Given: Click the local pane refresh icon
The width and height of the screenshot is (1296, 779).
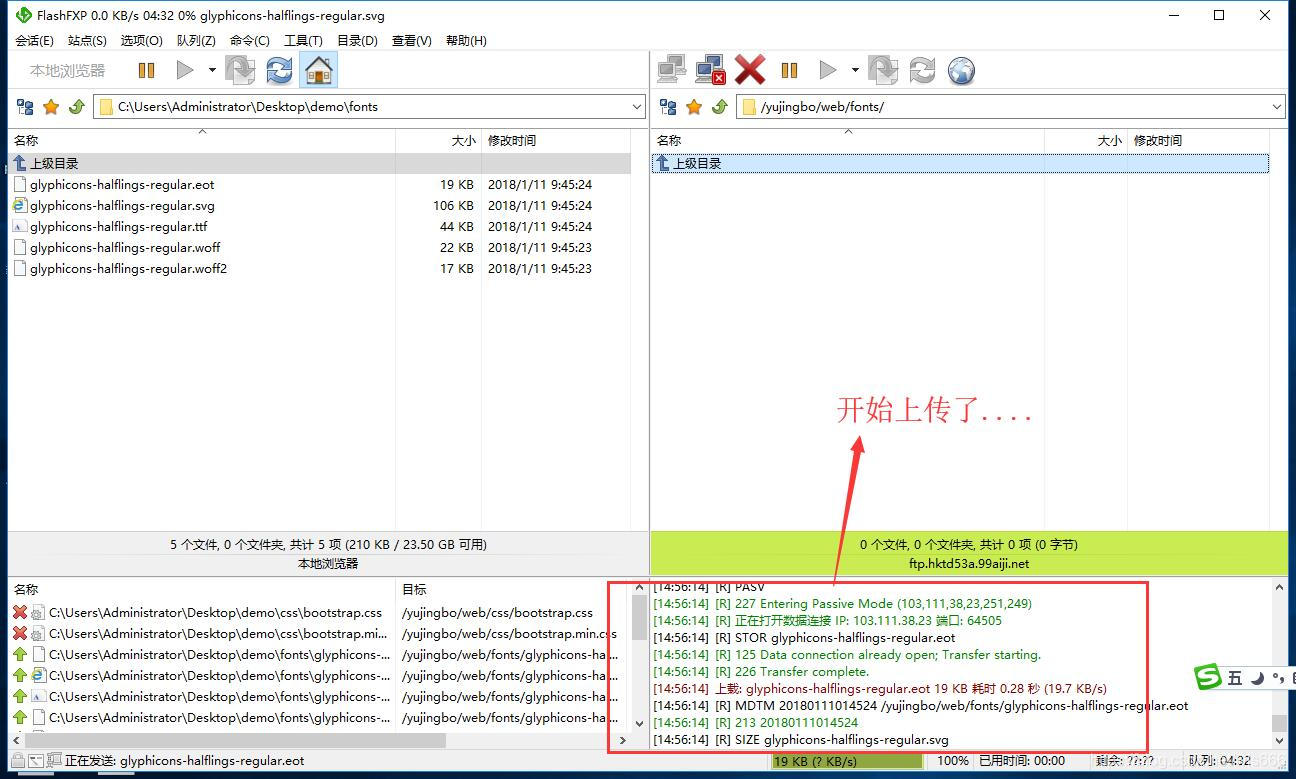Looking at the screenshot, I should tap(279, 70).
